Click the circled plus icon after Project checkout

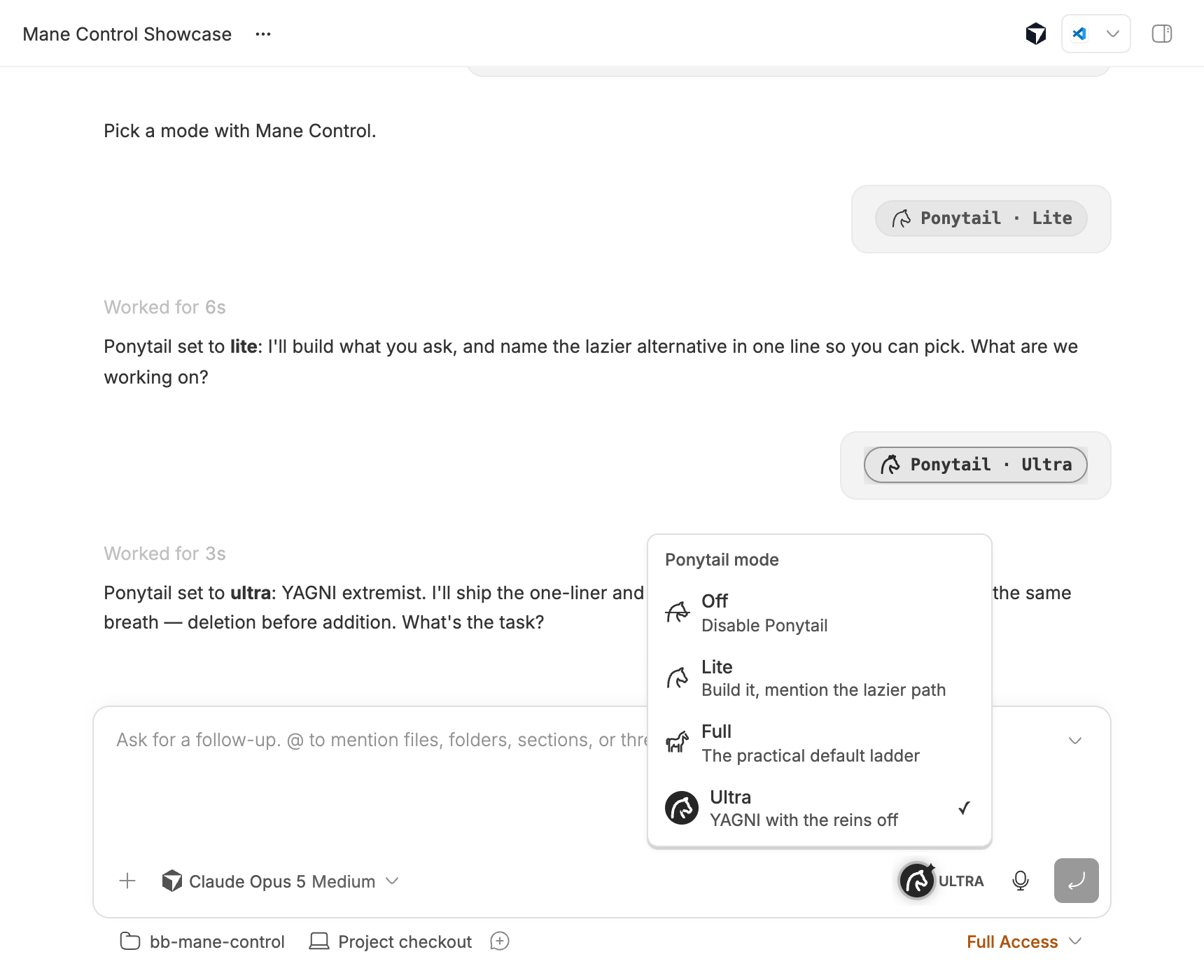pyautogui.click(x=500, y=941)
